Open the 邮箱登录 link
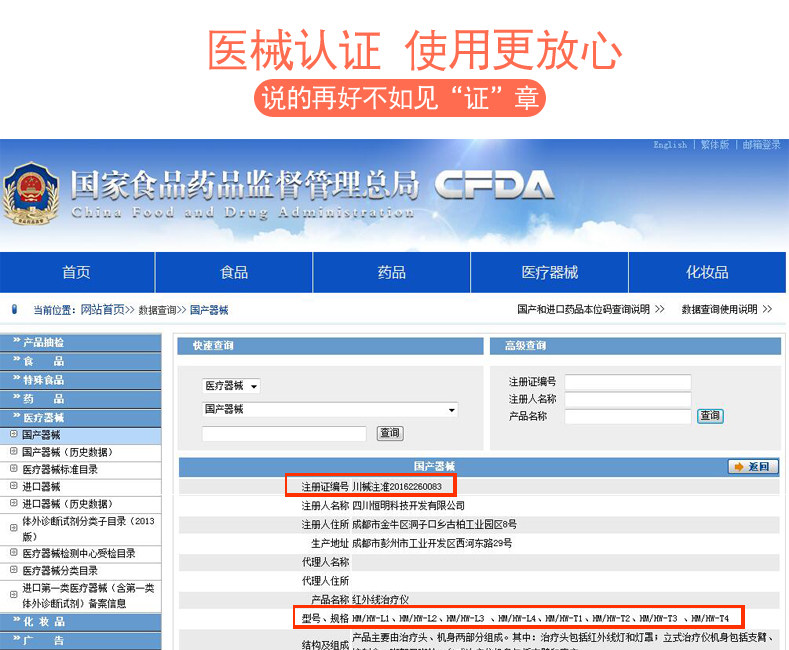Image resolution: width=789 pixels, height=650 pixels. 761,145
